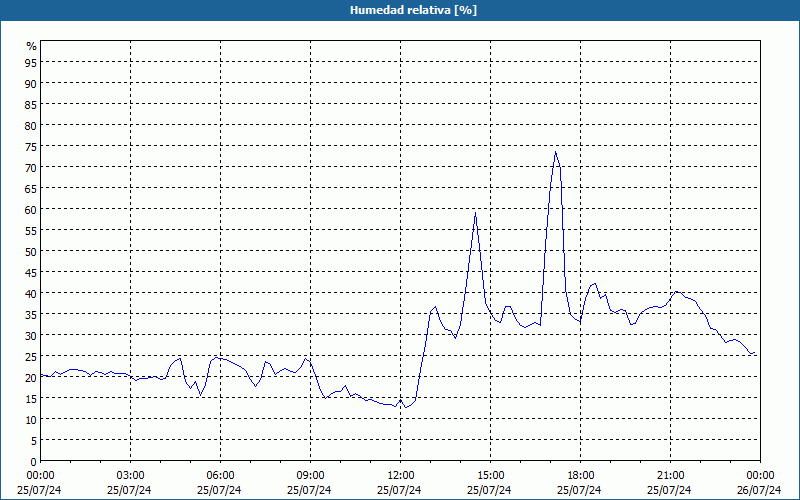
Task: Click the 09:00 time label on the x-axis
Action: [311, 476]
